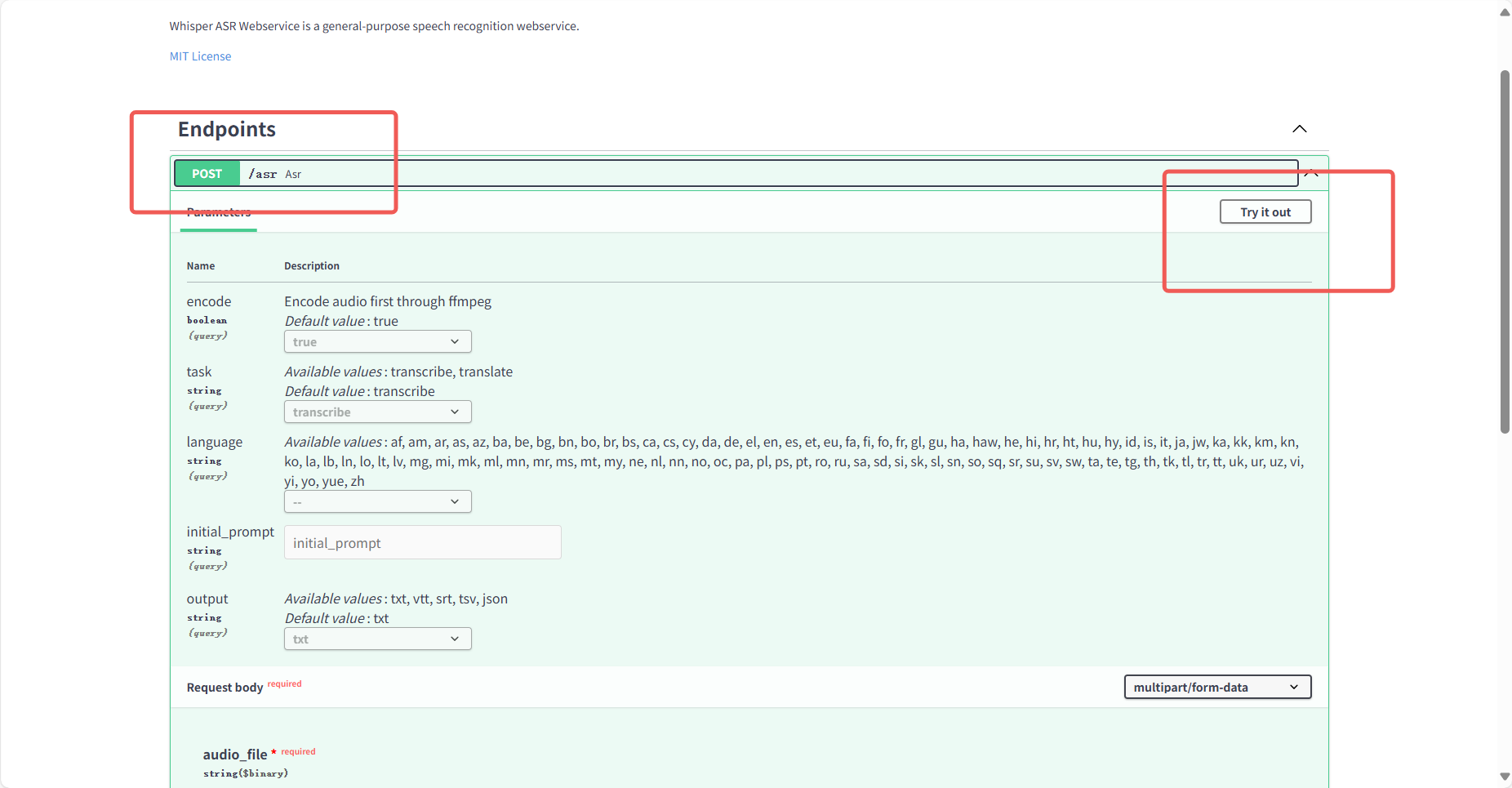Click the Request body section label
Screen dimensions: 1512x788
click(225, 688)
